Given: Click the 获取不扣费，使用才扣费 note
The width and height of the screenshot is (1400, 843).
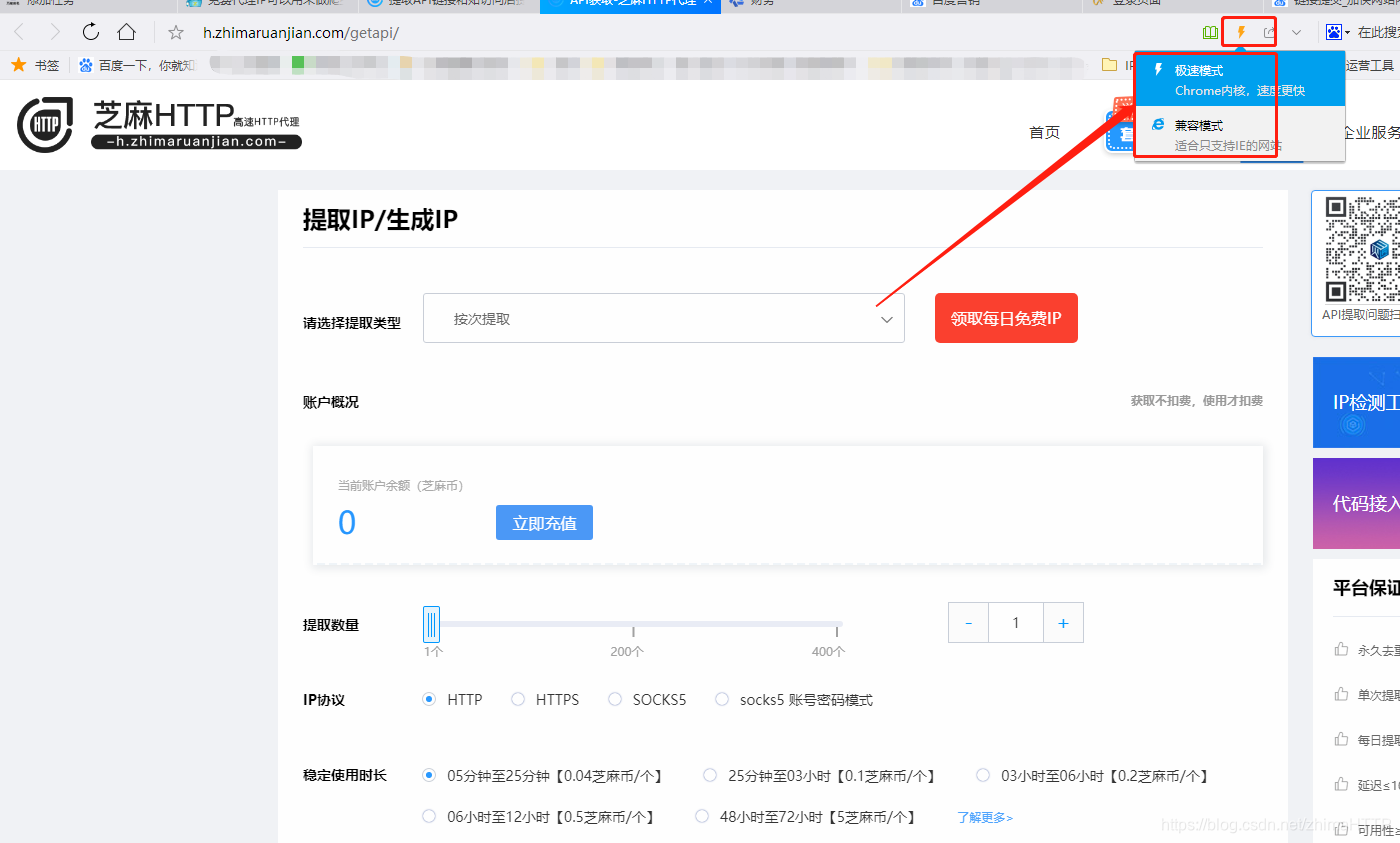Looking at the screenshot, I should [x=1197, y=400].
